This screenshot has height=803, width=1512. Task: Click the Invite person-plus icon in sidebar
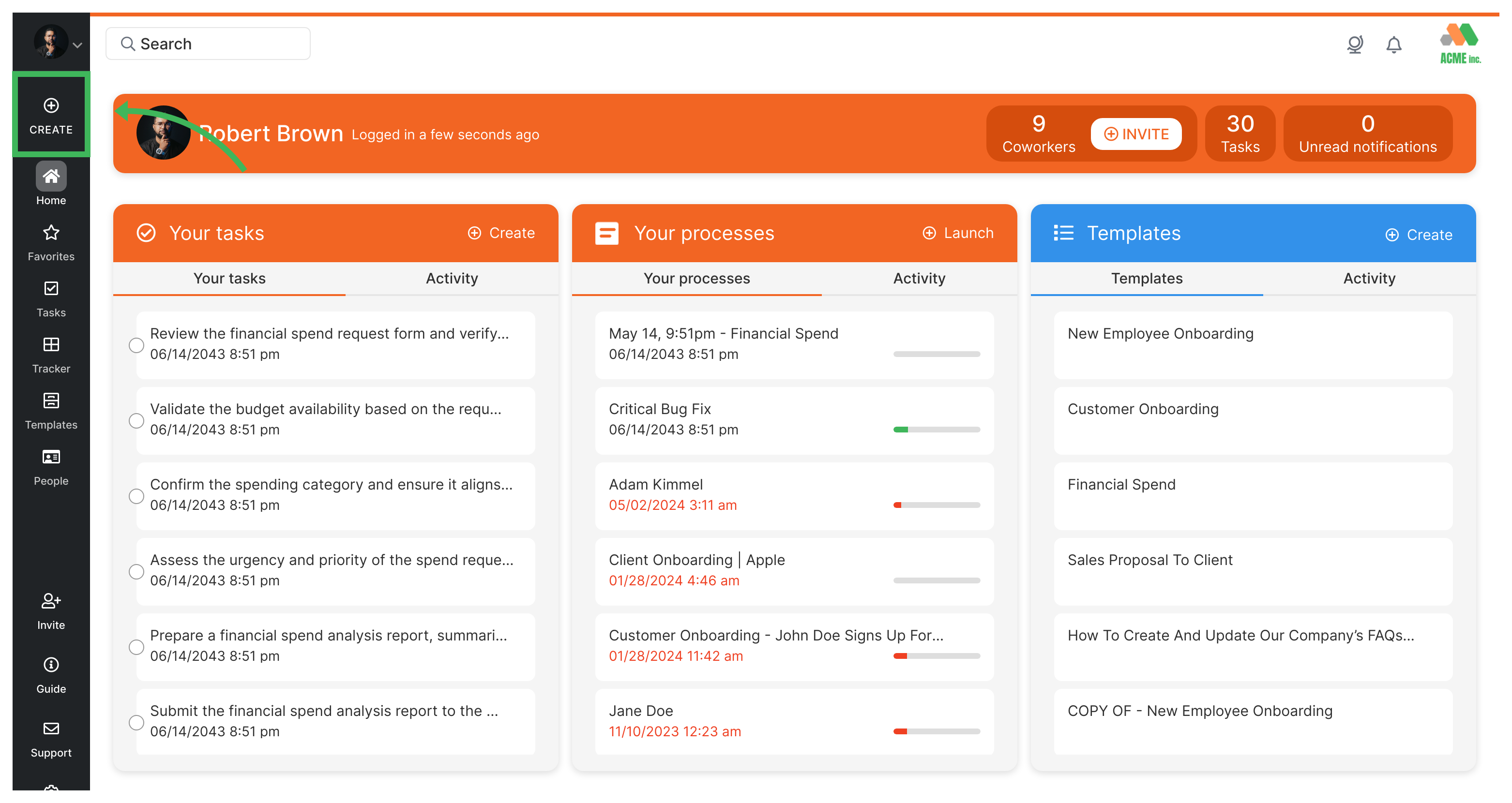point(51,601)
